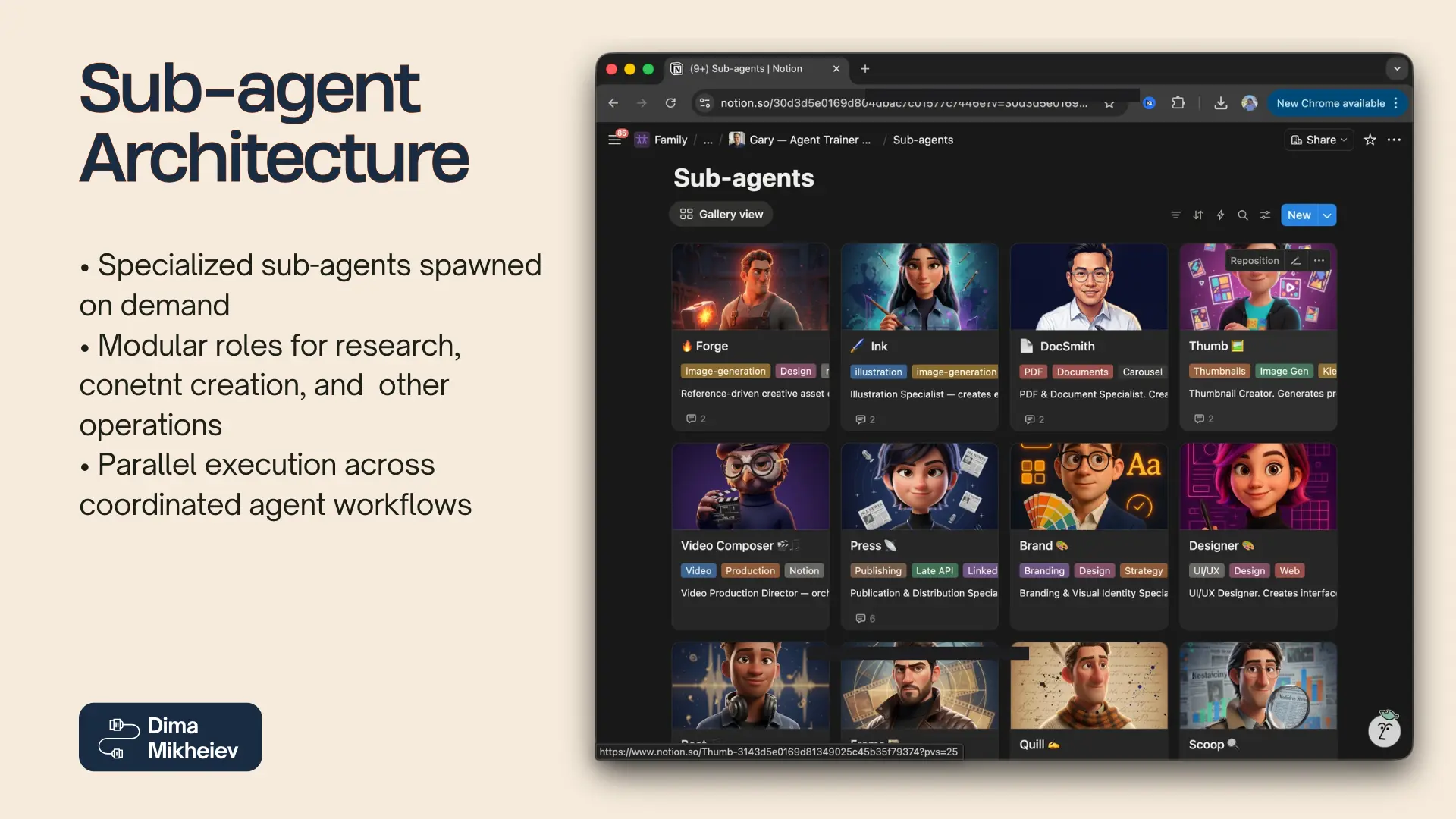
Task: Click the image-generation tag on Forge card
Action: click(725, 371)
